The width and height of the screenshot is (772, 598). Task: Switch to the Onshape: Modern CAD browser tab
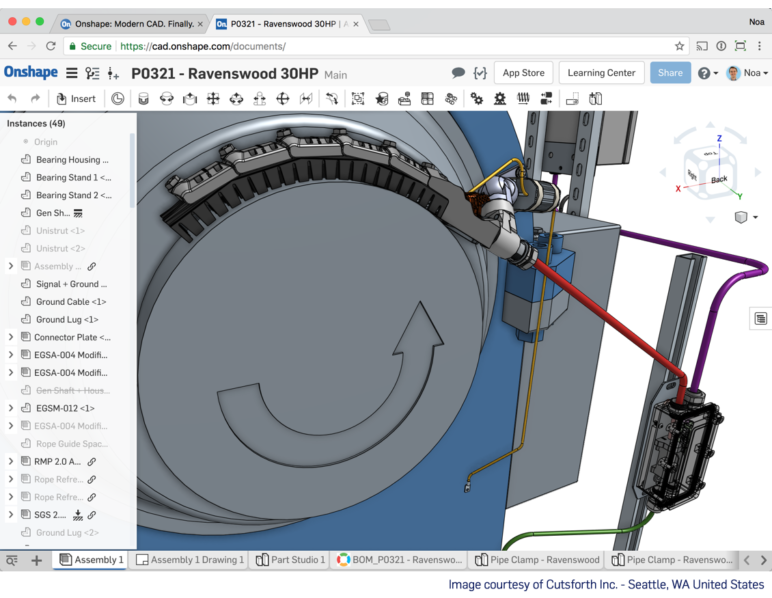click(x=132, y=24)
